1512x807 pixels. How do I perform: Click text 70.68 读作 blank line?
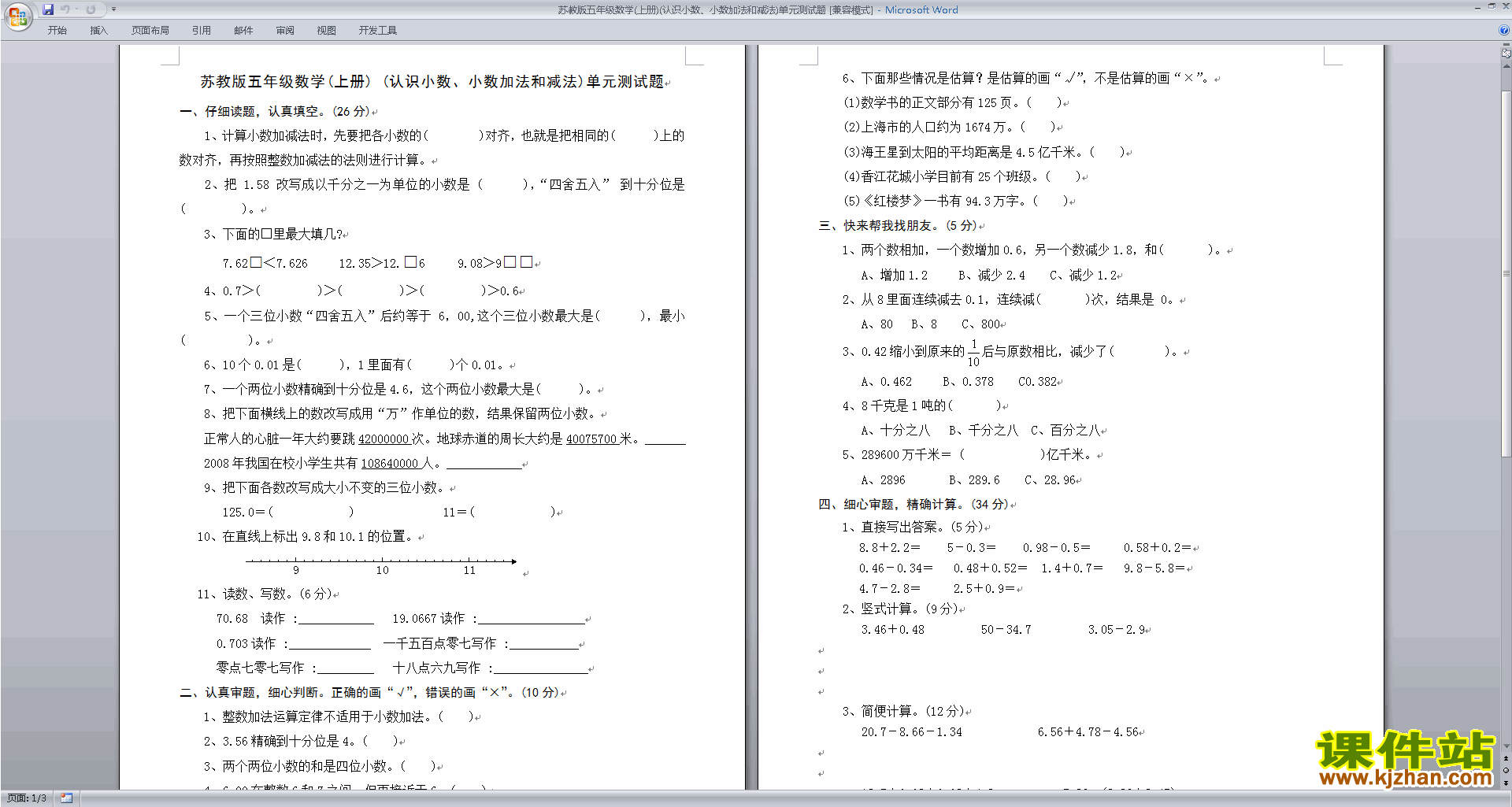tap(336, 620)
